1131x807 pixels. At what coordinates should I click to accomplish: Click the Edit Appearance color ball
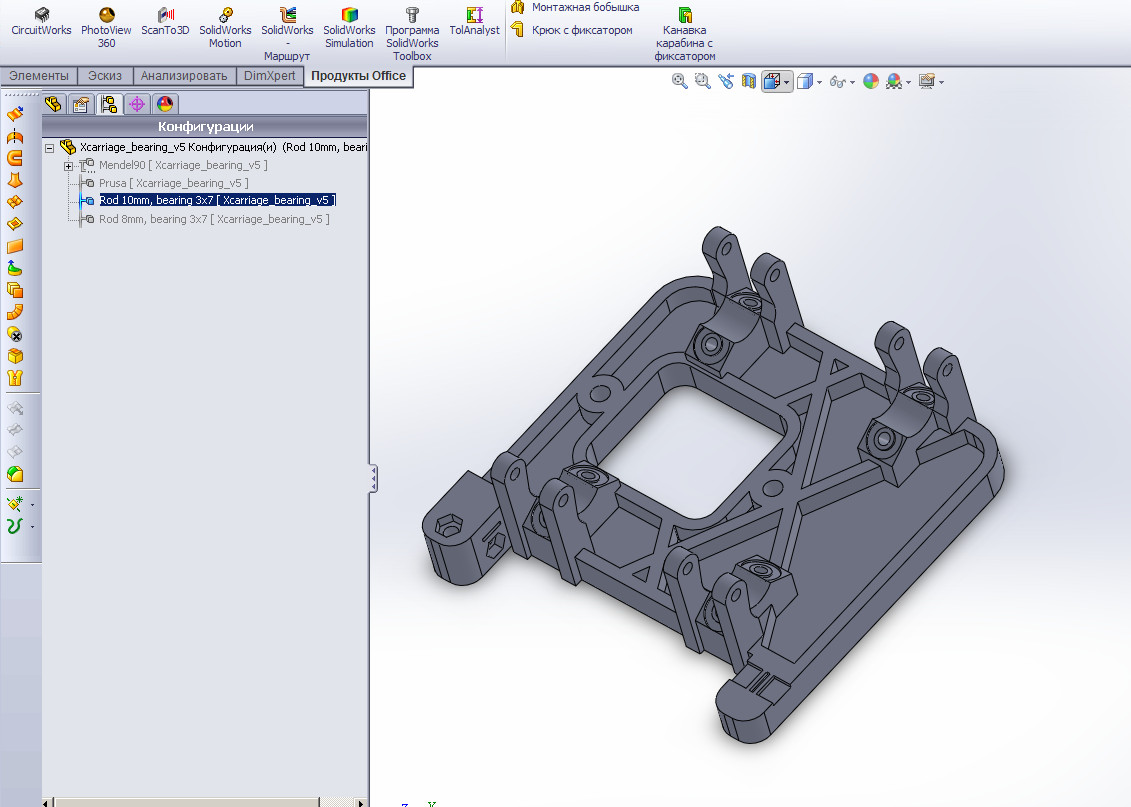click(871, 81)
